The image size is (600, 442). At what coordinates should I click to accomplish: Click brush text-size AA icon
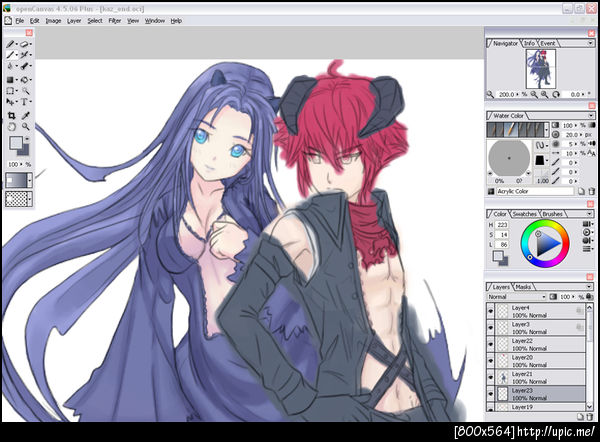tap(591, 153)
